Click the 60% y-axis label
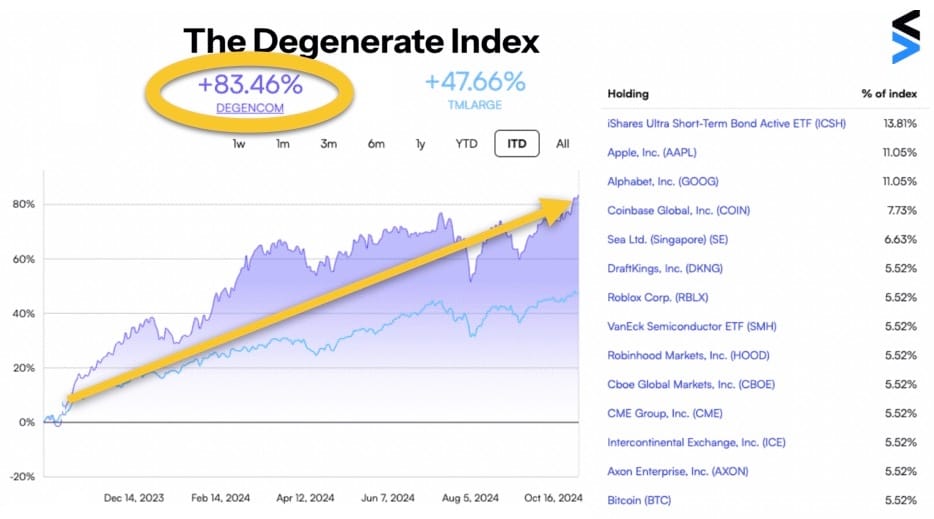Image resolution: width=934 pixels, height=519 pixels. click(x=23, y=259)
